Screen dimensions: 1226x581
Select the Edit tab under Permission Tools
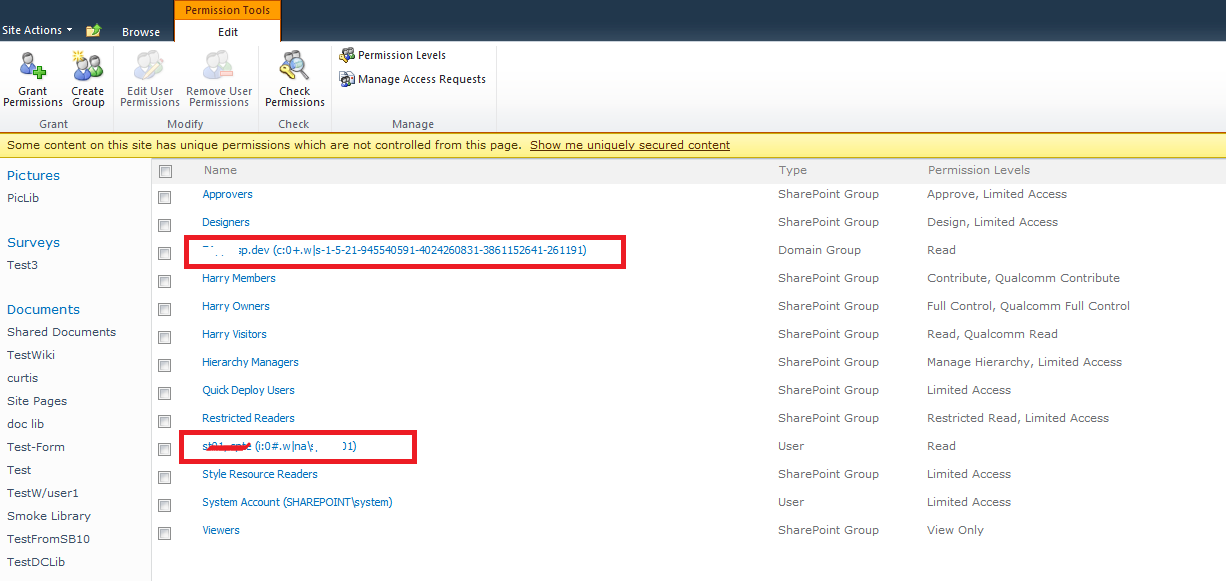[x=227, y=31]
